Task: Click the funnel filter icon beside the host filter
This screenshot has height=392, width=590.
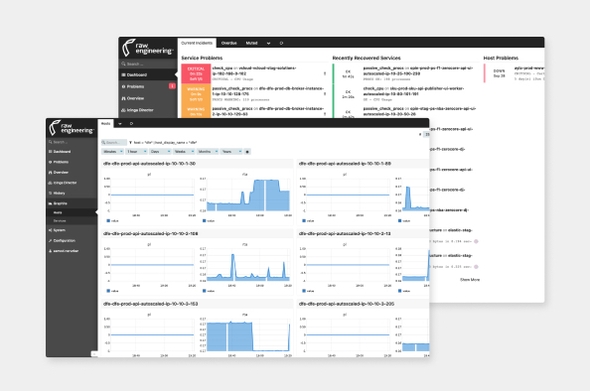Action: tap(131, 143)
